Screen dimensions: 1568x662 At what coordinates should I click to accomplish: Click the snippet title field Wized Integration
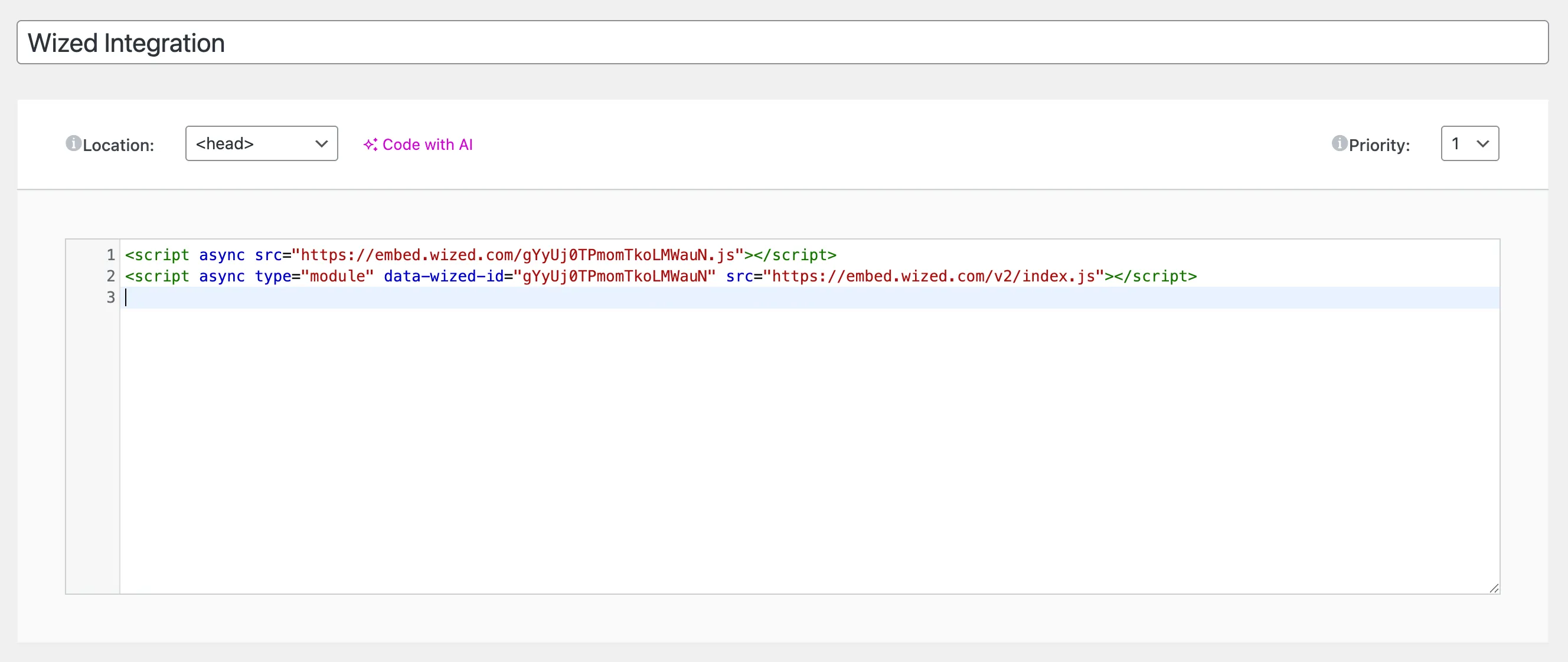tap(243, 42)
